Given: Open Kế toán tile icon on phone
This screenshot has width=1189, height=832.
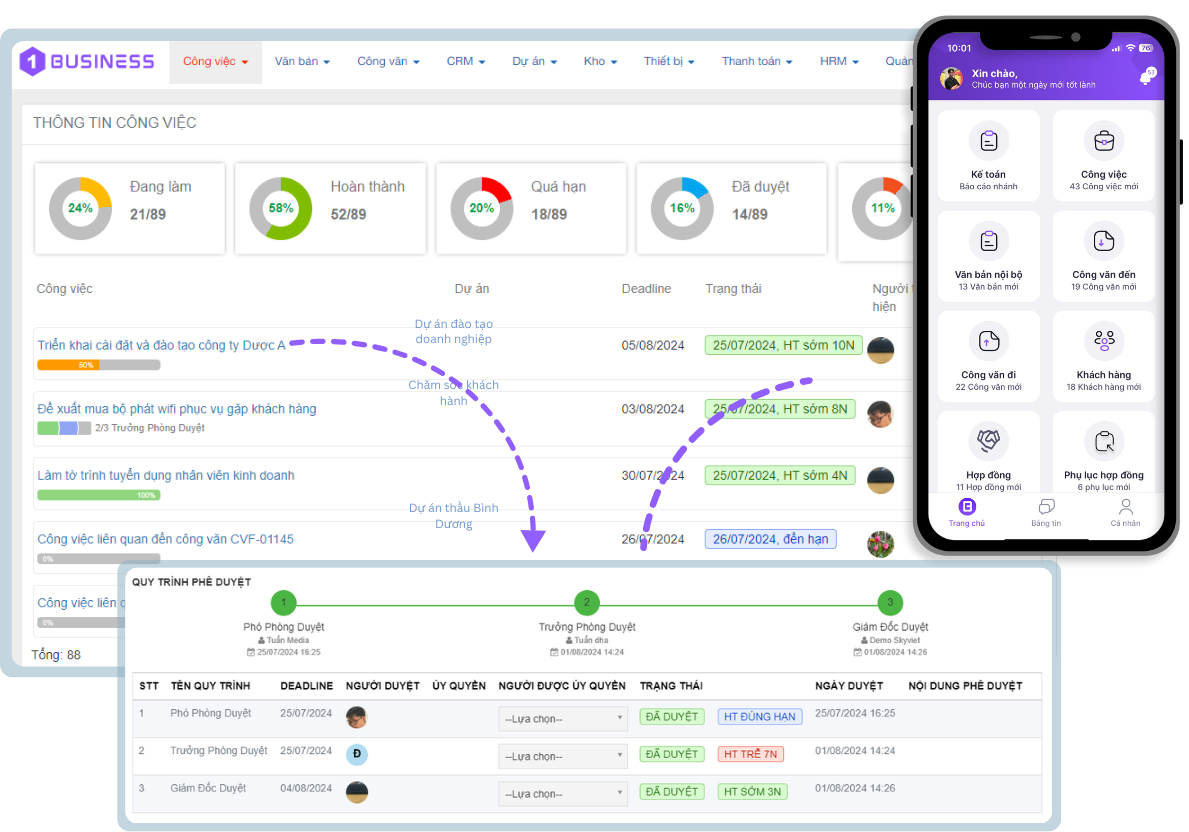Looking at the screenshot, I should (x=988, y=141).
